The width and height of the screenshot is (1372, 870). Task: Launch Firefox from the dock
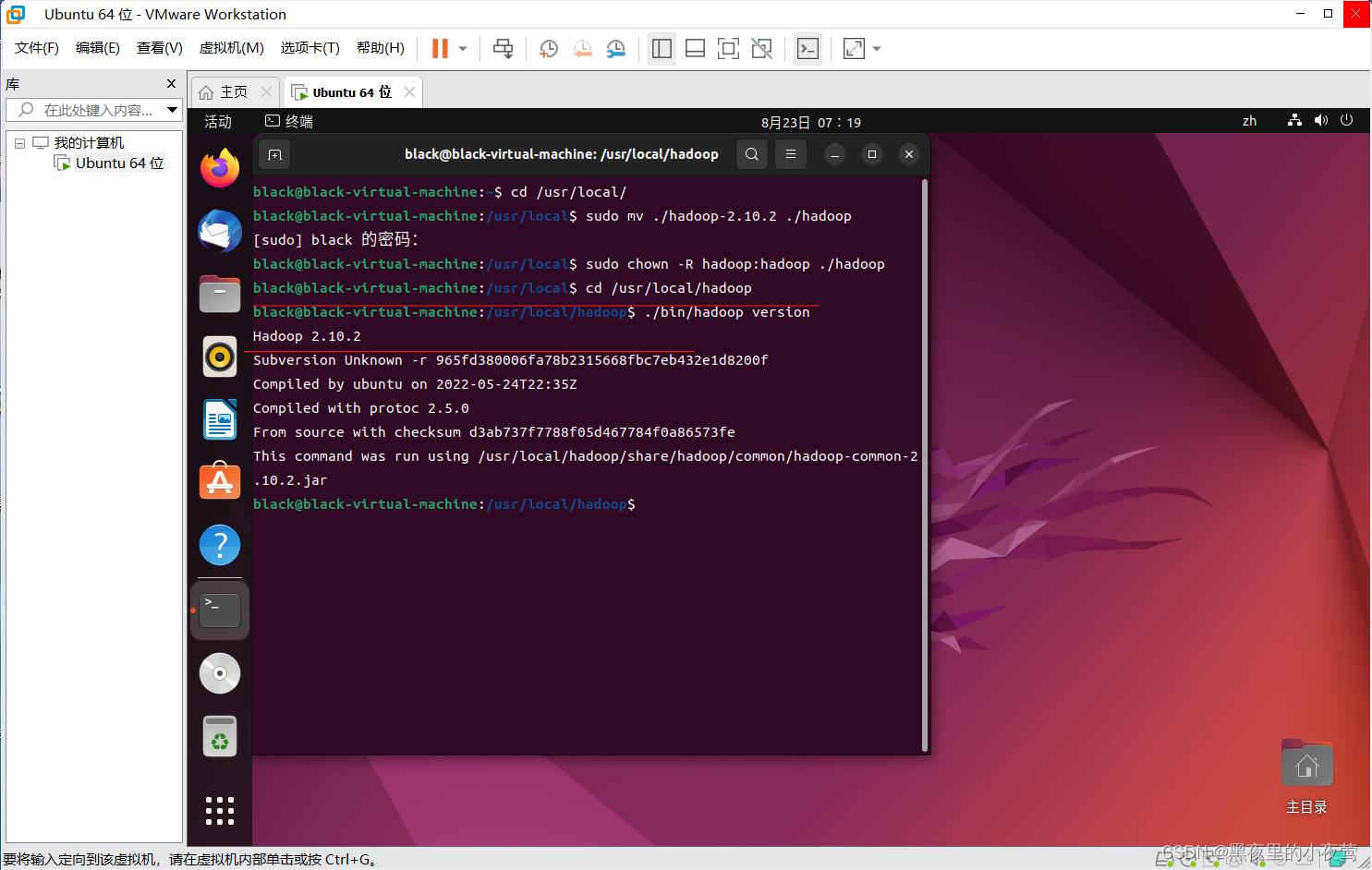[x=220, y=167]
